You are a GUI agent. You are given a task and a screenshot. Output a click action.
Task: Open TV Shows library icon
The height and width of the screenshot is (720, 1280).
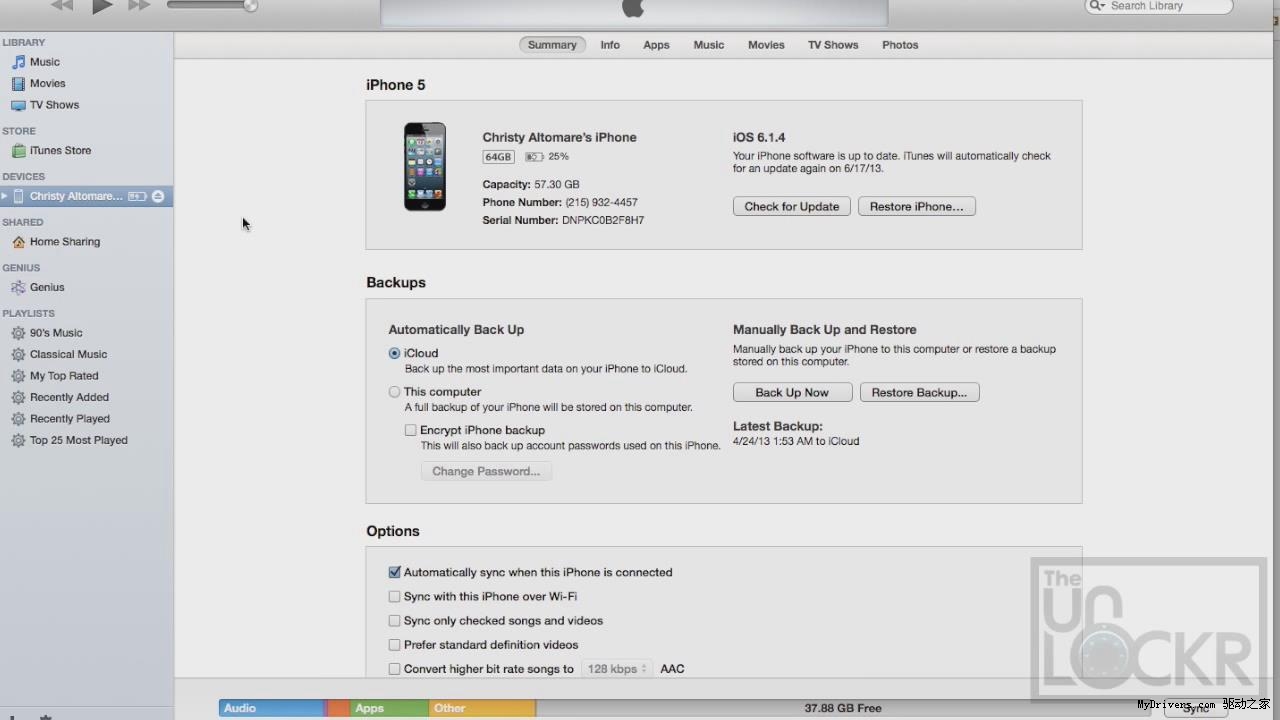[18, 105]
